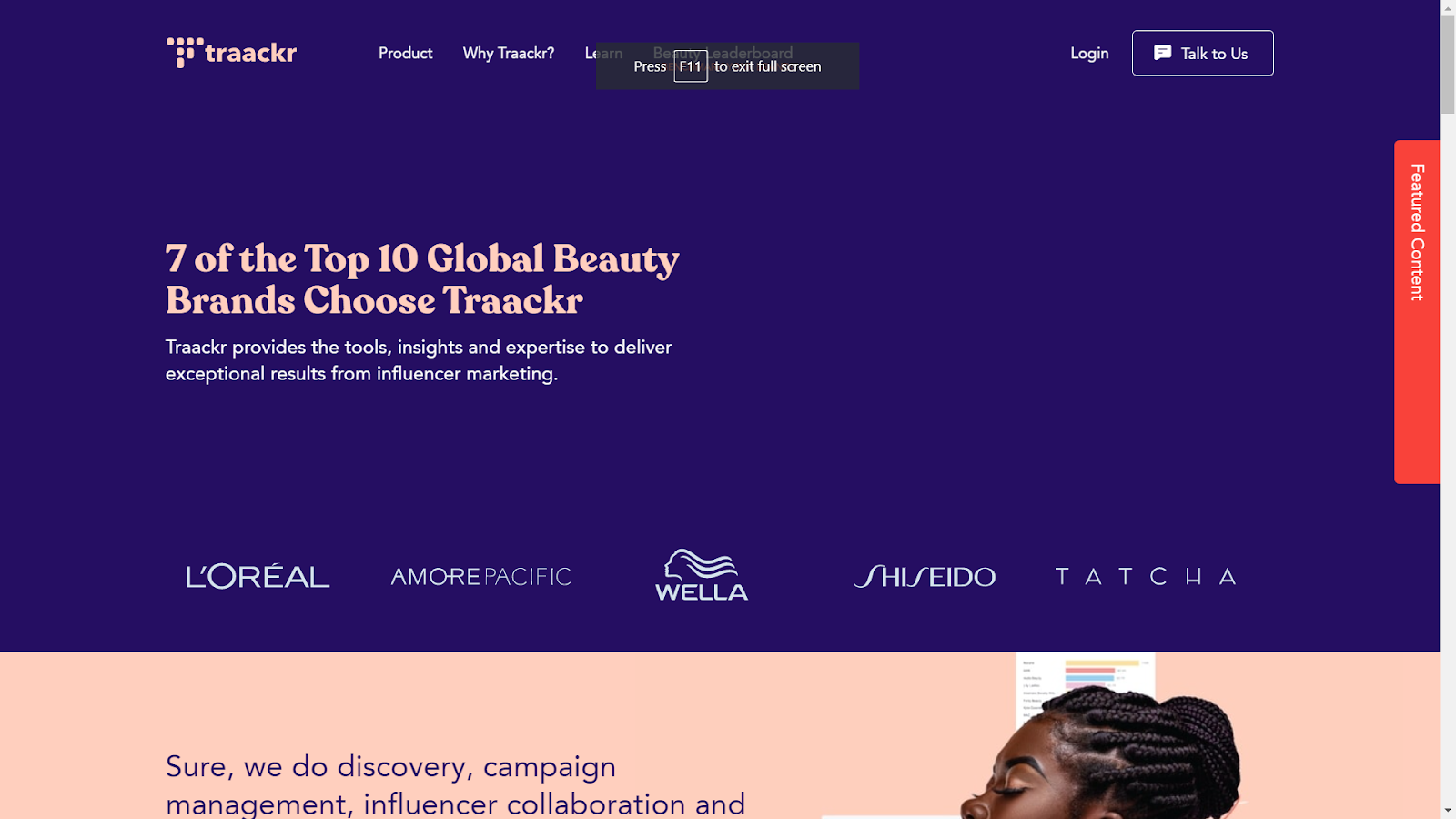Click the woman with braids image
The image size is (1456, 819).
click(1101, 751)
